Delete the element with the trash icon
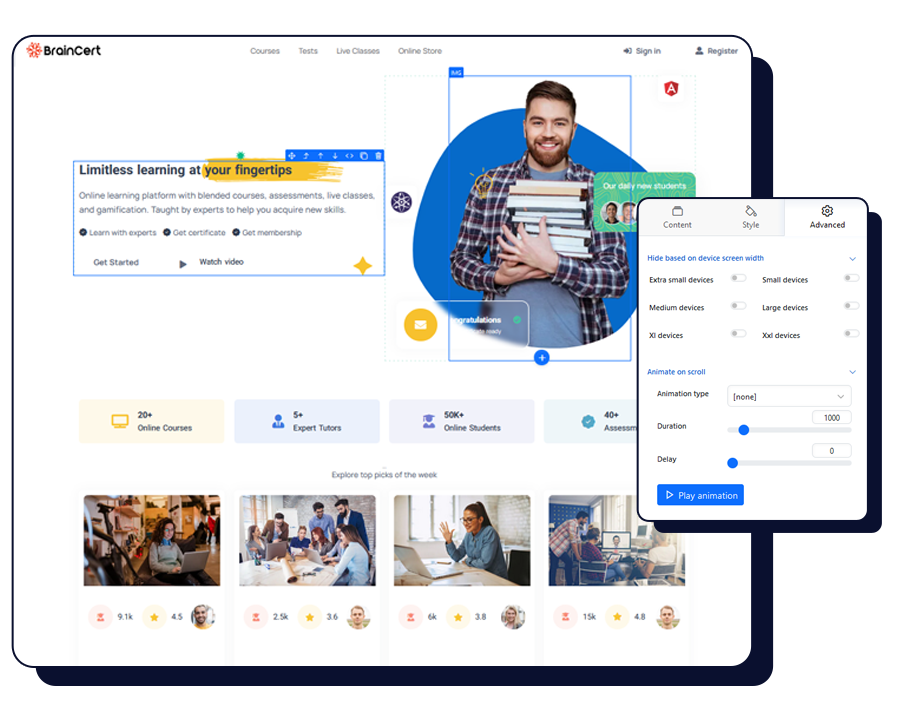The width and height of the screenshot is (904, 719). coord(379,155)
